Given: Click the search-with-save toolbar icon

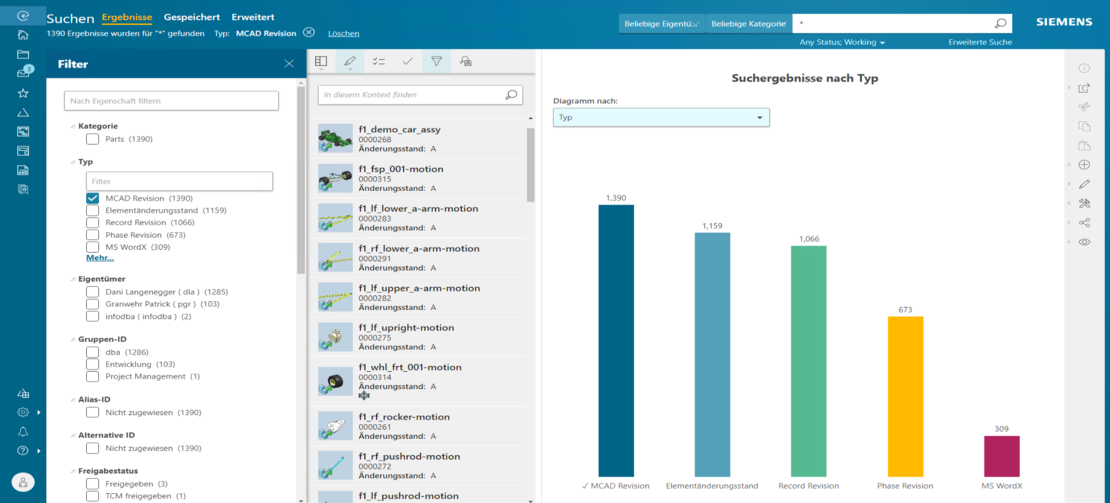Looking at the screenshot, I should click(x=465, y=62).
